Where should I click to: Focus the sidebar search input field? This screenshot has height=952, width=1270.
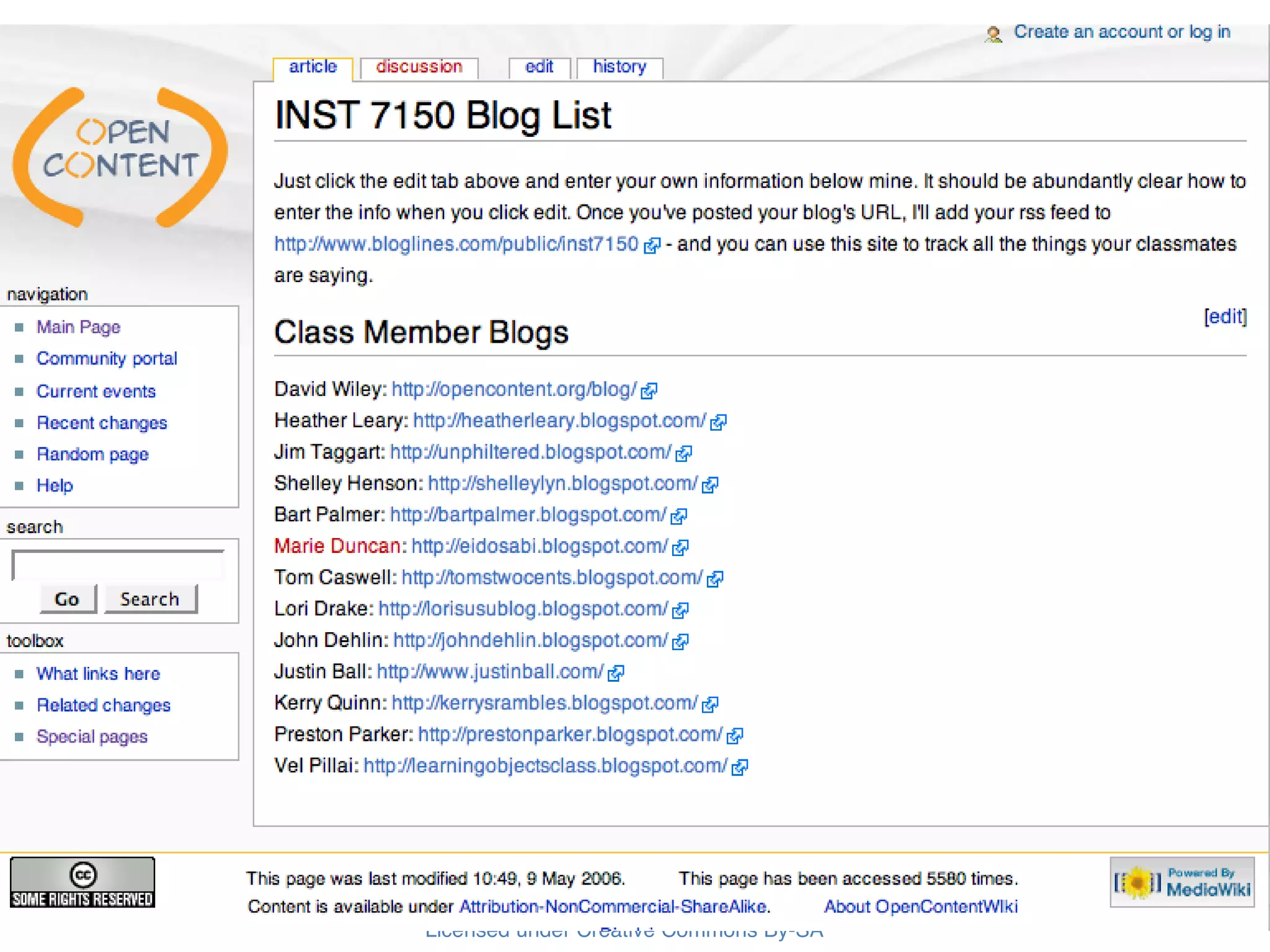coord(118,565)
